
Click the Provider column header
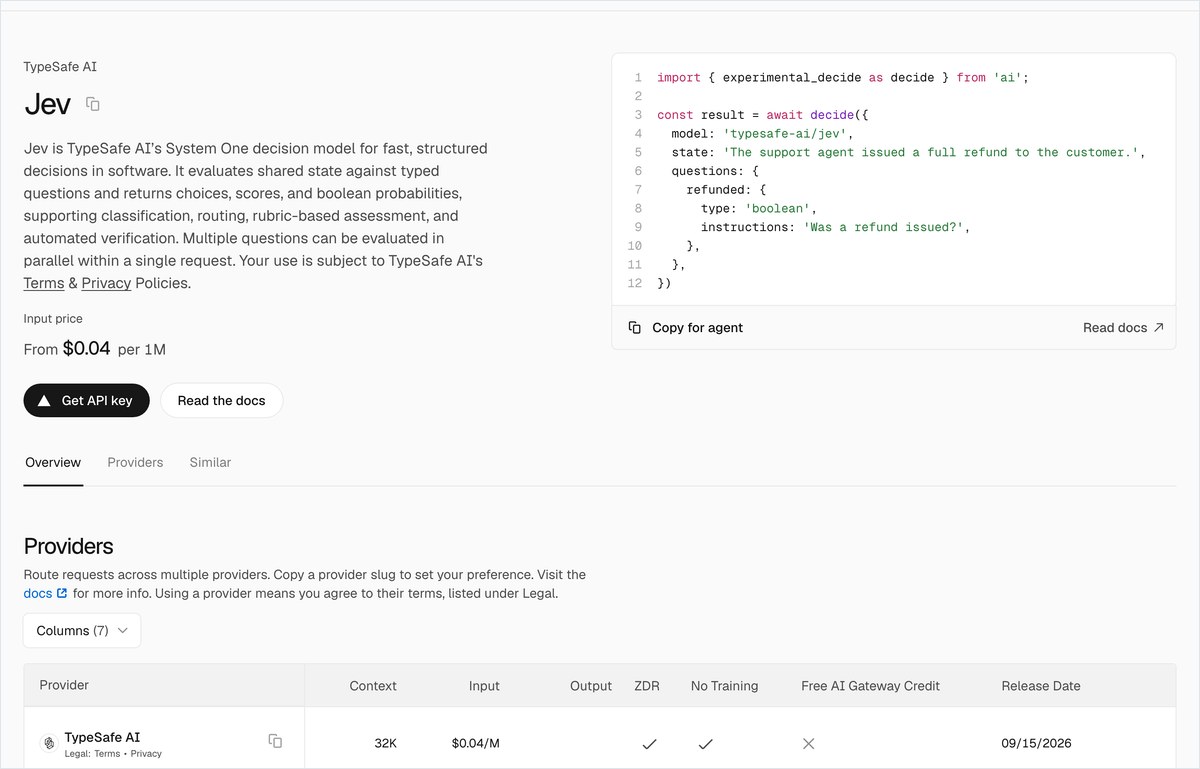tap(64, 685)
